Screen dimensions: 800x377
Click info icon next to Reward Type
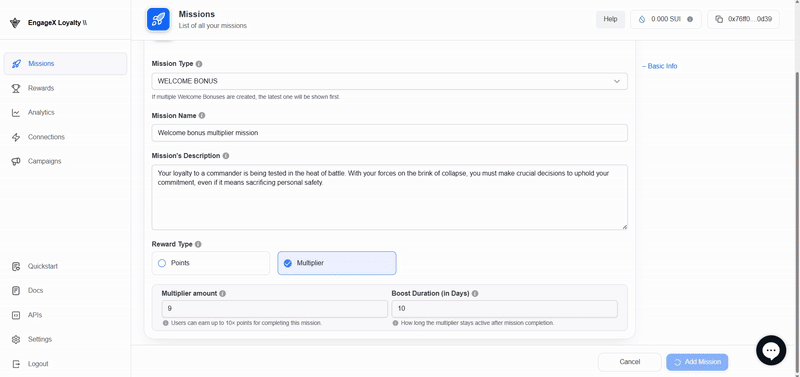point(198,244)
